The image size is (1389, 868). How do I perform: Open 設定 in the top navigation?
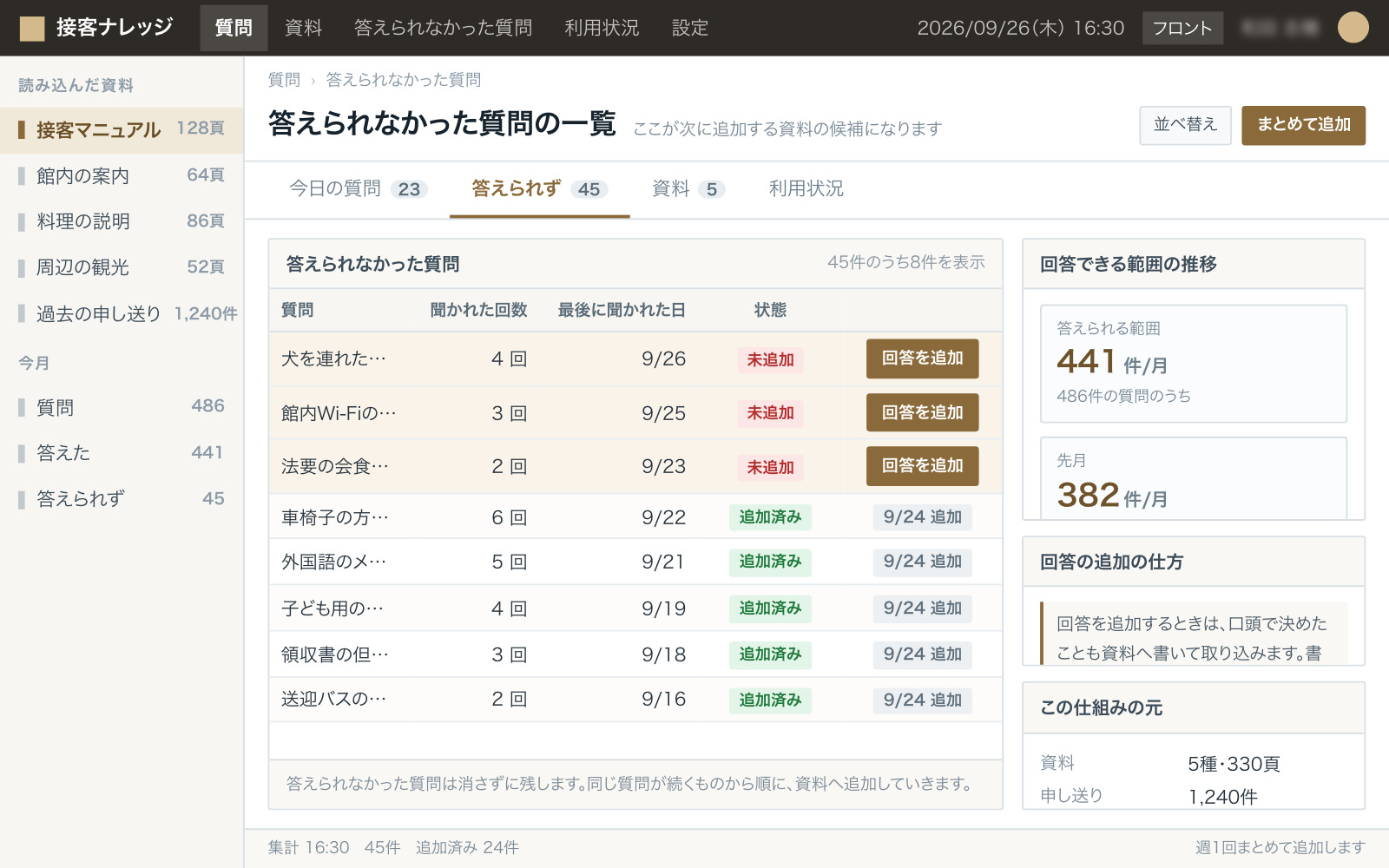690,28
